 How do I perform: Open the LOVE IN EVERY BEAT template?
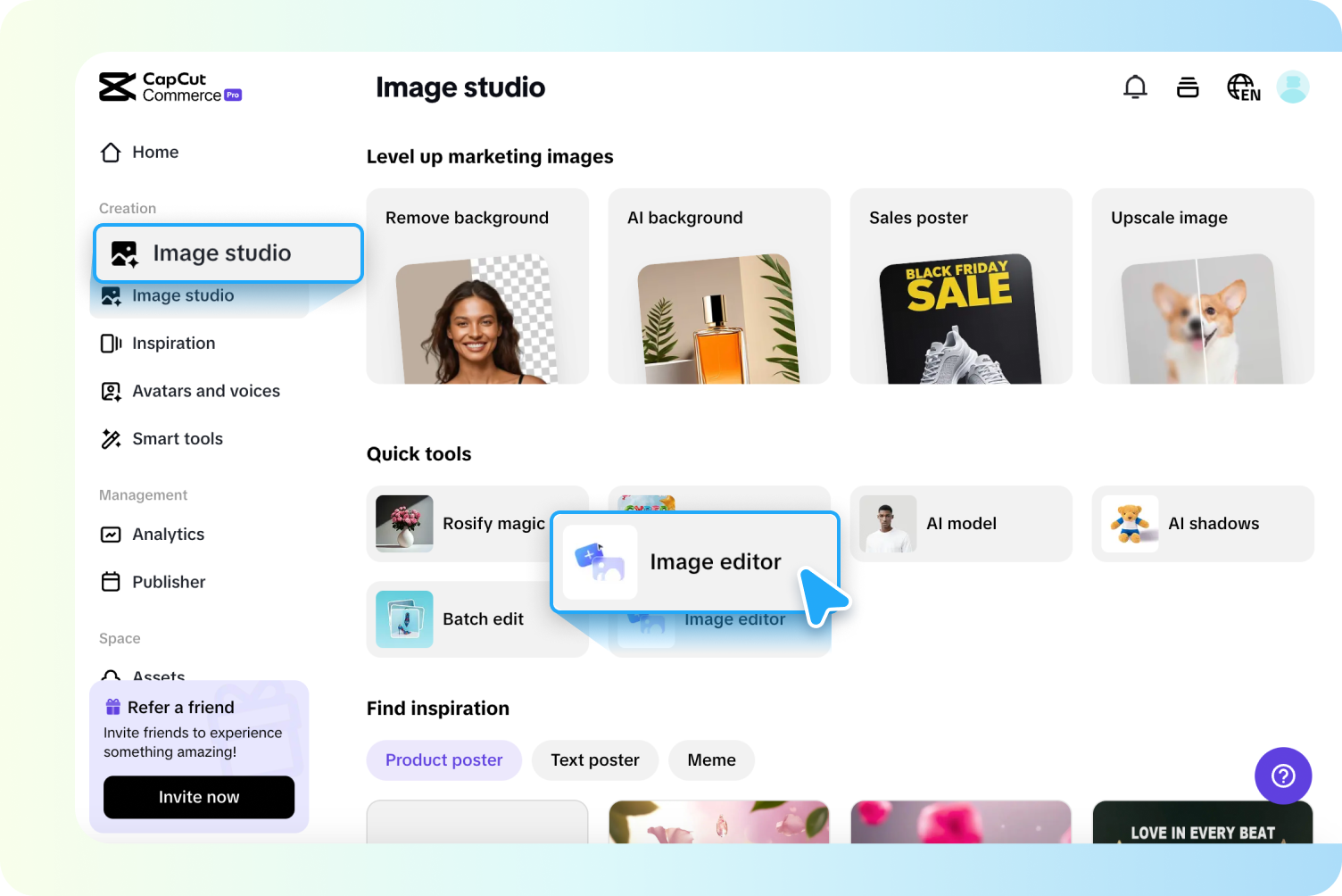1203,823
